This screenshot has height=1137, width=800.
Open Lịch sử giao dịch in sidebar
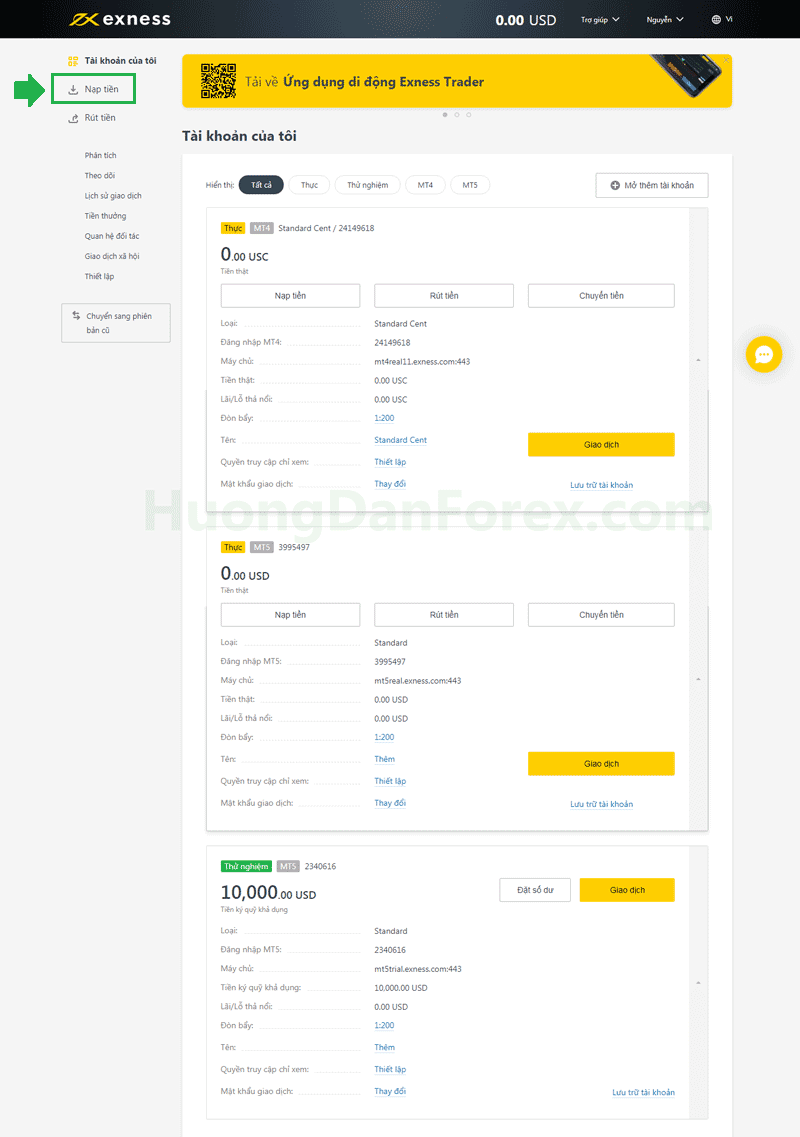(x=113, y=196)
